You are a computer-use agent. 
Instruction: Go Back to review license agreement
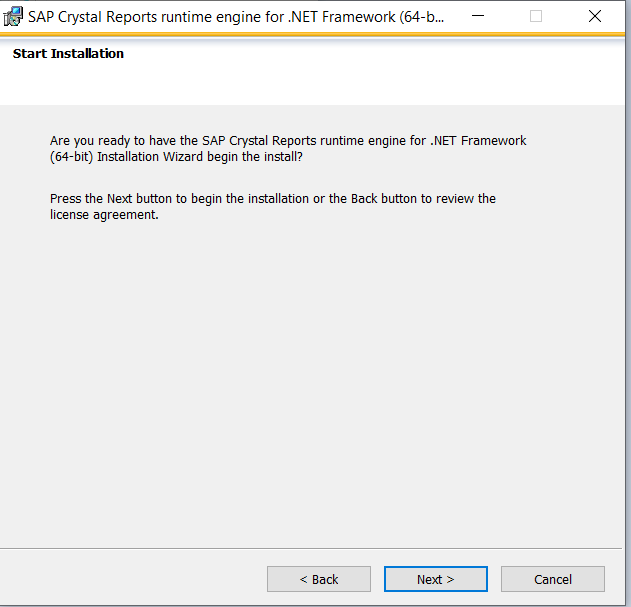(x=319, y=579)
